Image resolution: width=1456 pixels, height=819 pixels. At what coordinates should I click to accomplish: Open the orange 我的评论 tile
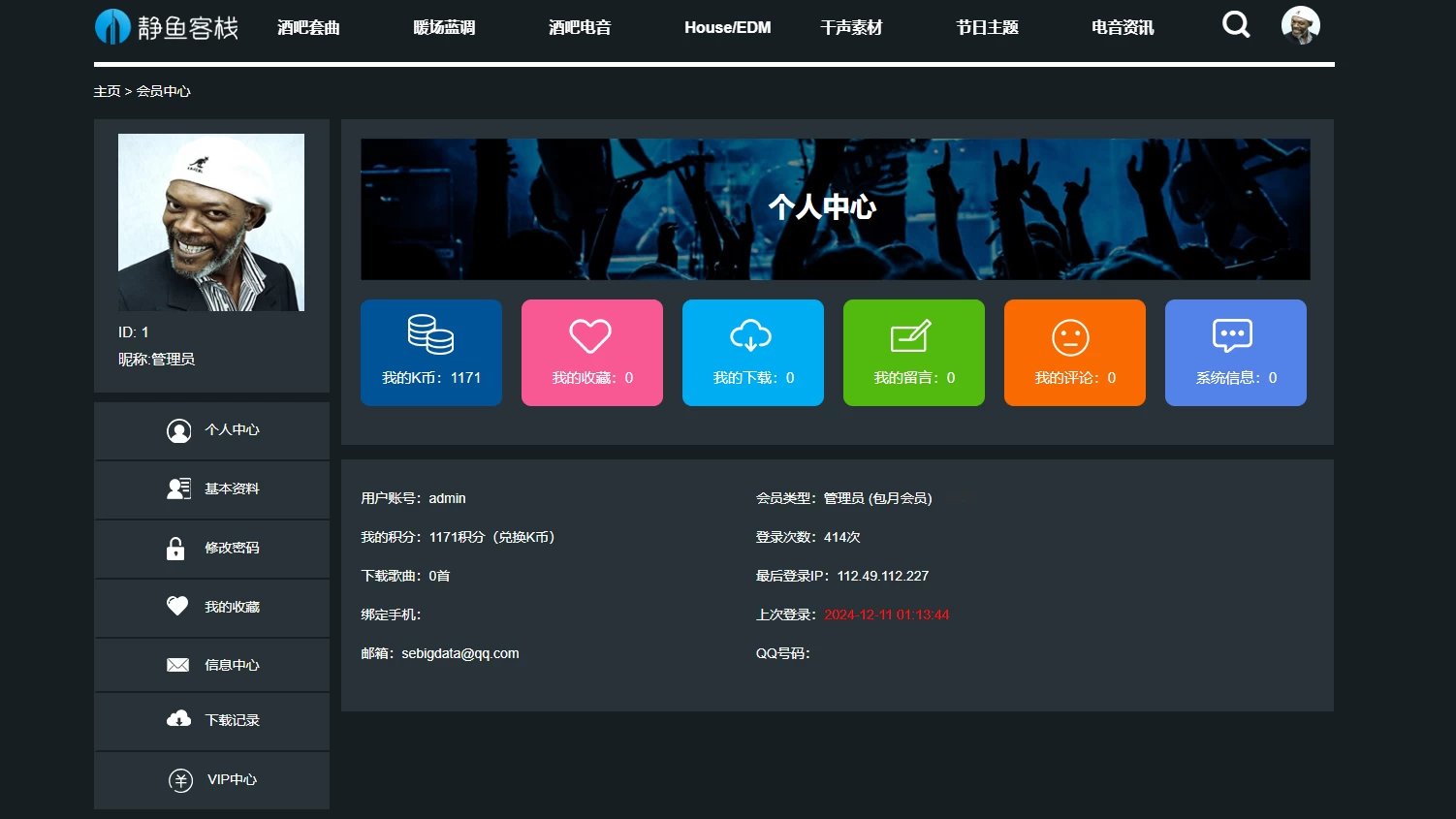pos(1075,353)
